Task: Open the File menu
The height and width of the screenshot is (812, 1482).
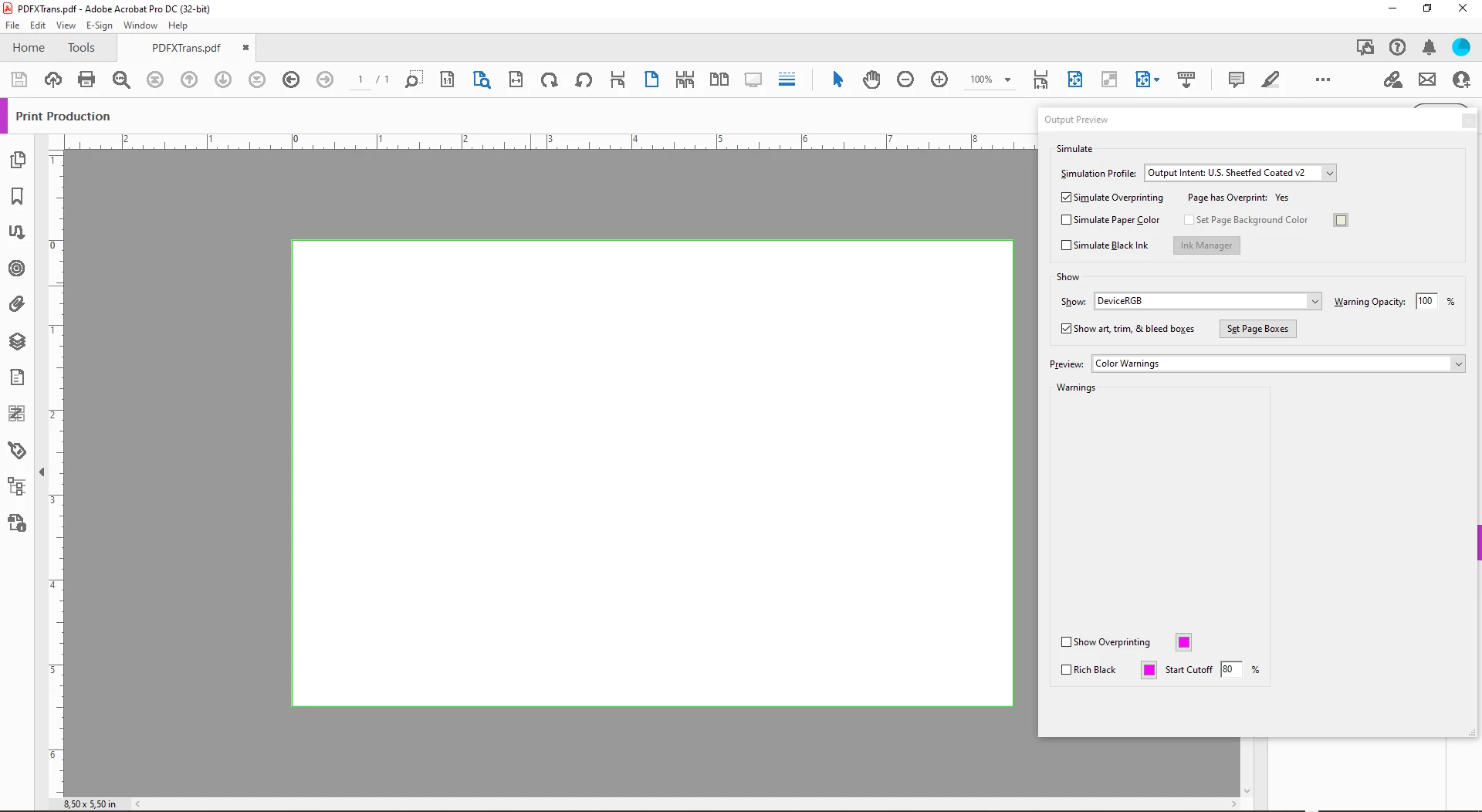Action: (x=12, y=25)
